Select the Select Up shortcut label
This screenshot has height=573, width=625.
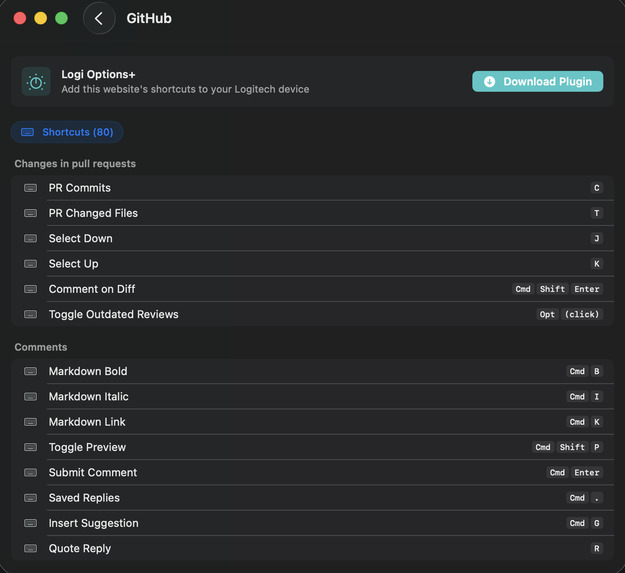[x=73, y=264]
